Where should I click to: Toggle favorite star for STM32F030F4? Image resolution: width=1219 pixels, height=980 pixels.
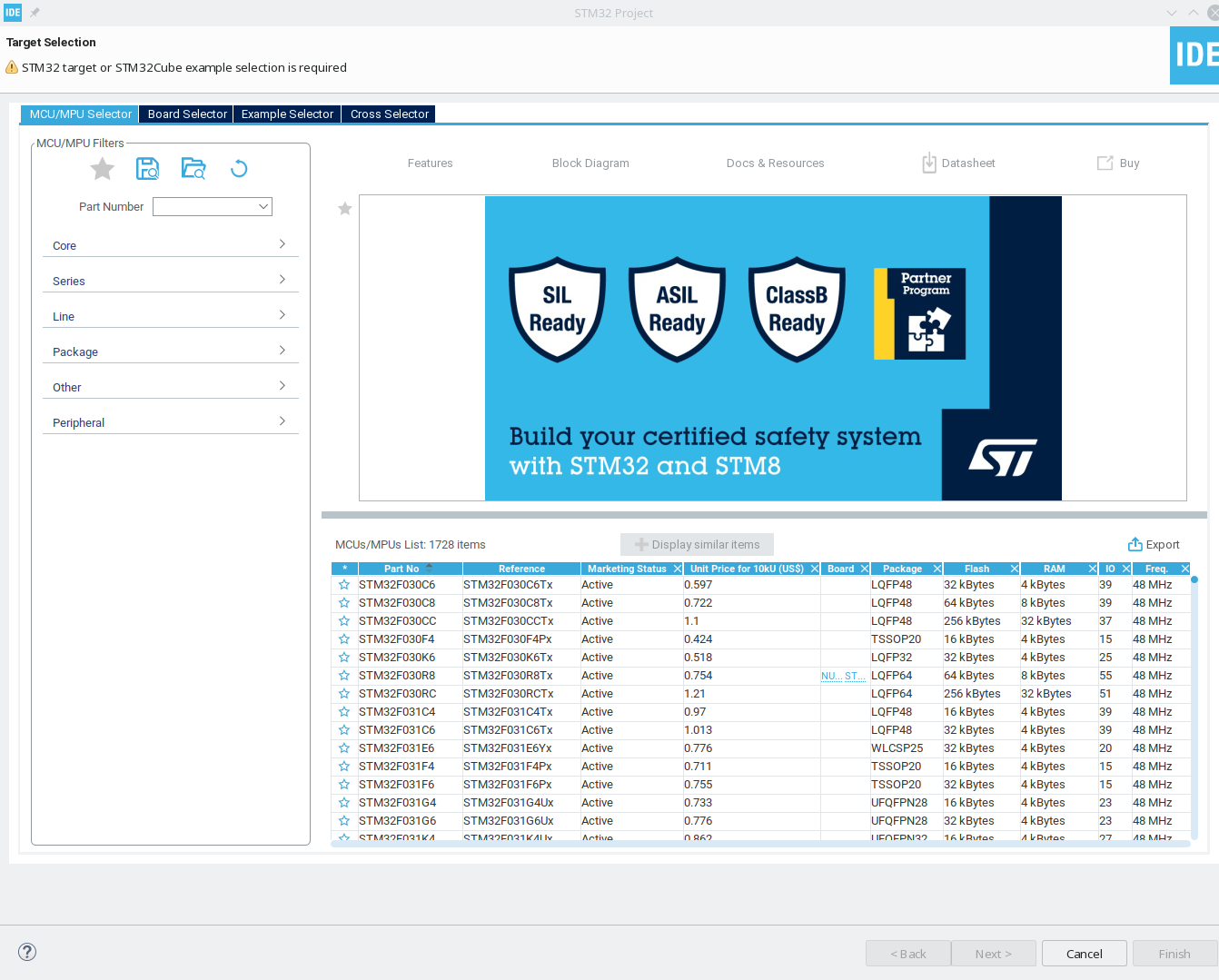[344, 639]
